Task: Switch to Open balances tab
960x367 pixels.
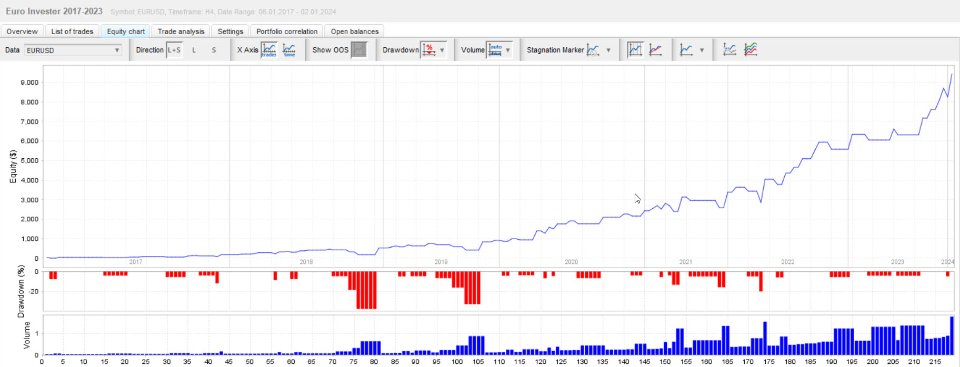Action: pyautogui.click(x=354, y=31)
